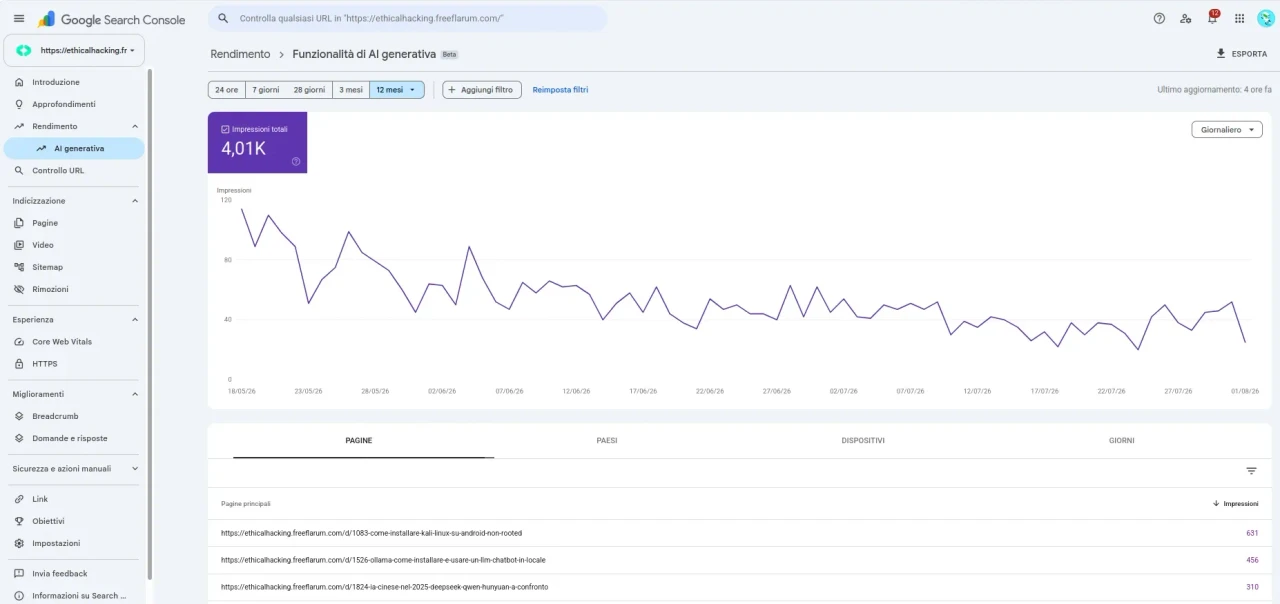This screenshot has height=604, width=1280.
Task: Click the HTTPS lock icon
Action: click(19, 364)
